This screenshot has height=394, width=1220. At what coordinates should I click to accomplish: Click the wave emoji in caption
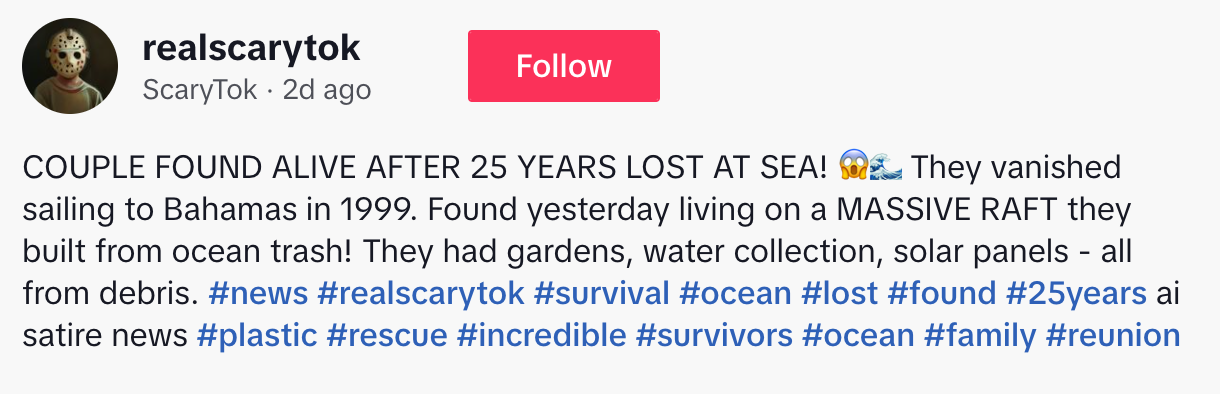pyautogui.click(x=886, y=167)
